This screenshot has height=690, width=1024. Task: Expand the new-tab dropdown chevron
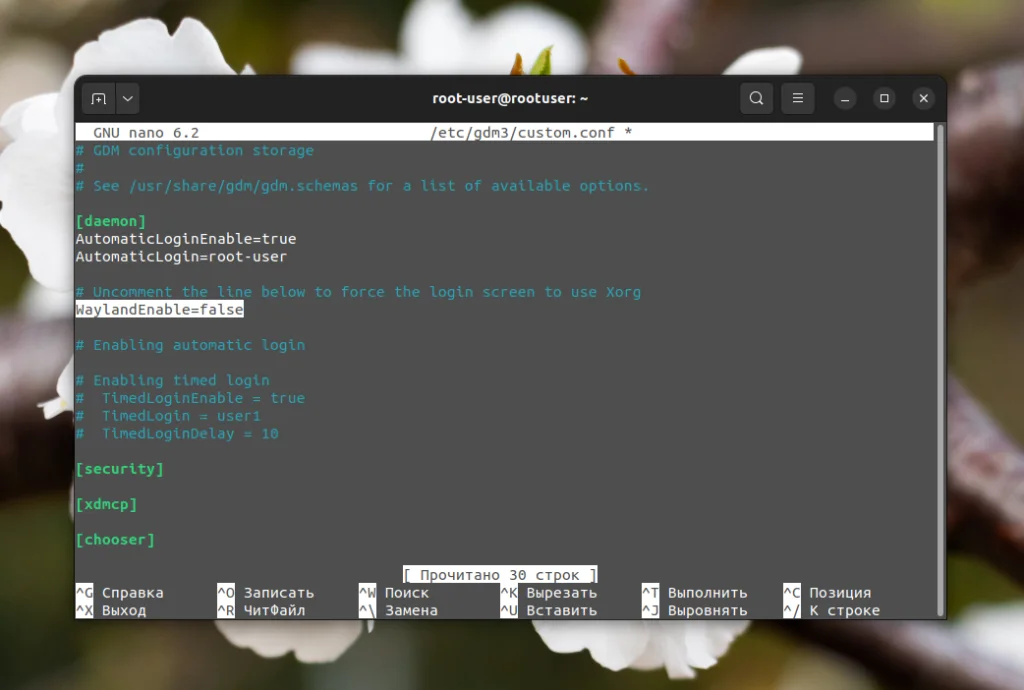[x=128, y=98]
